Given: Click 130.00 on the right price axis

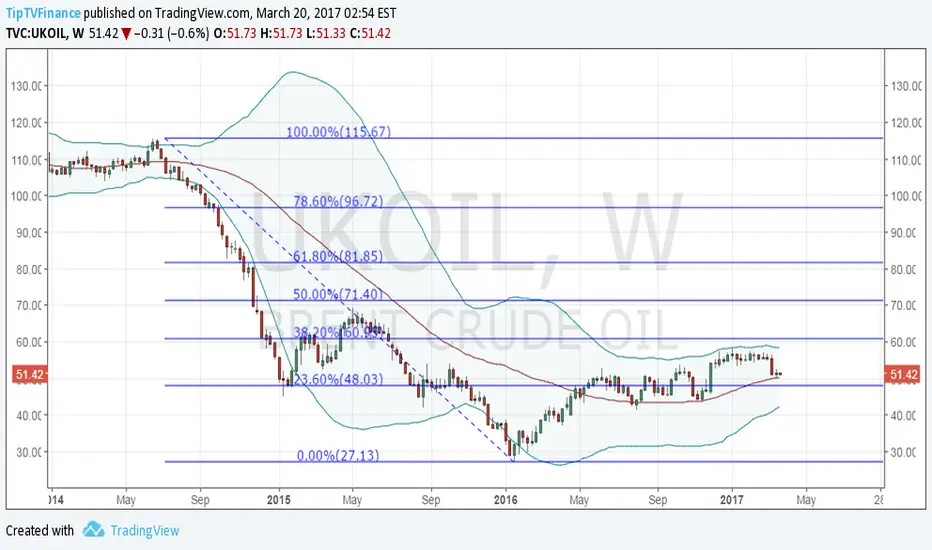Looking at the screenshot, I should click(906, 86).
